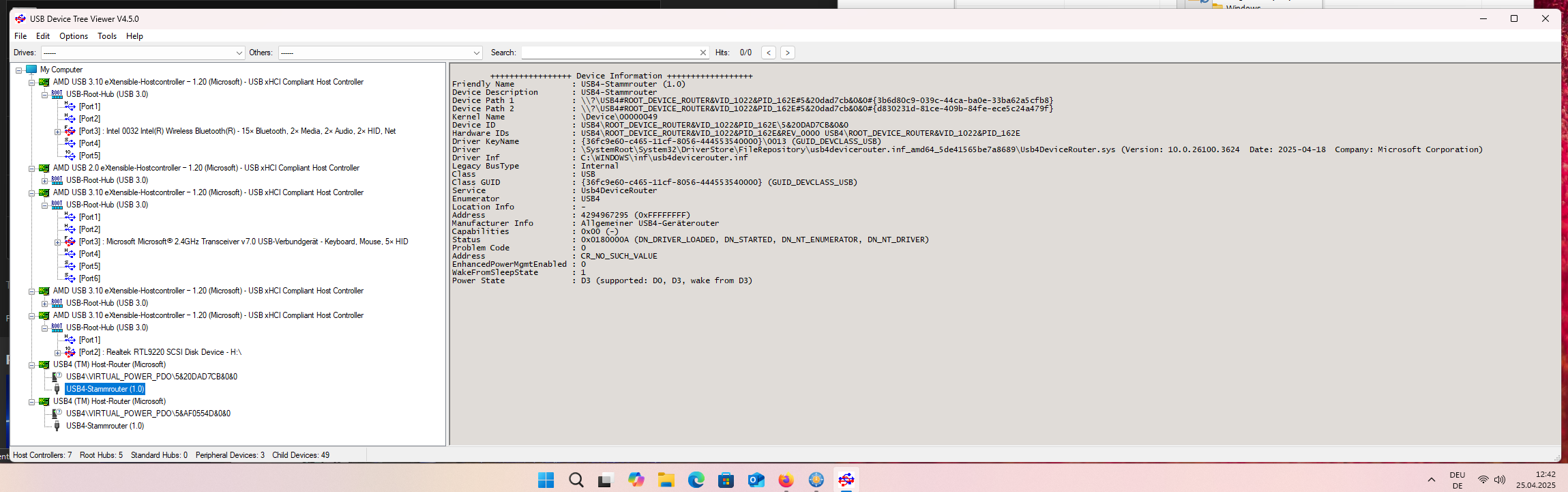Select the AMD USB 2.0 eXtensible-Hostcontroller row
The width and height of the screenshot is (1568, 492).
click(206, 168)
